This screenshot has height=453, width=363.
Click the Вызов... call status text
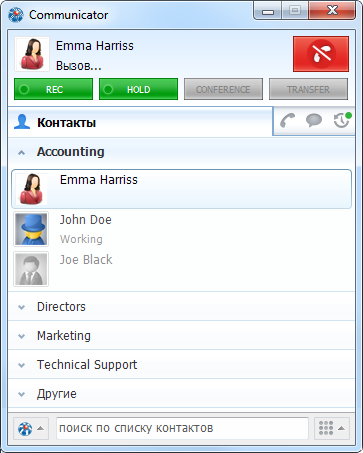78,66
